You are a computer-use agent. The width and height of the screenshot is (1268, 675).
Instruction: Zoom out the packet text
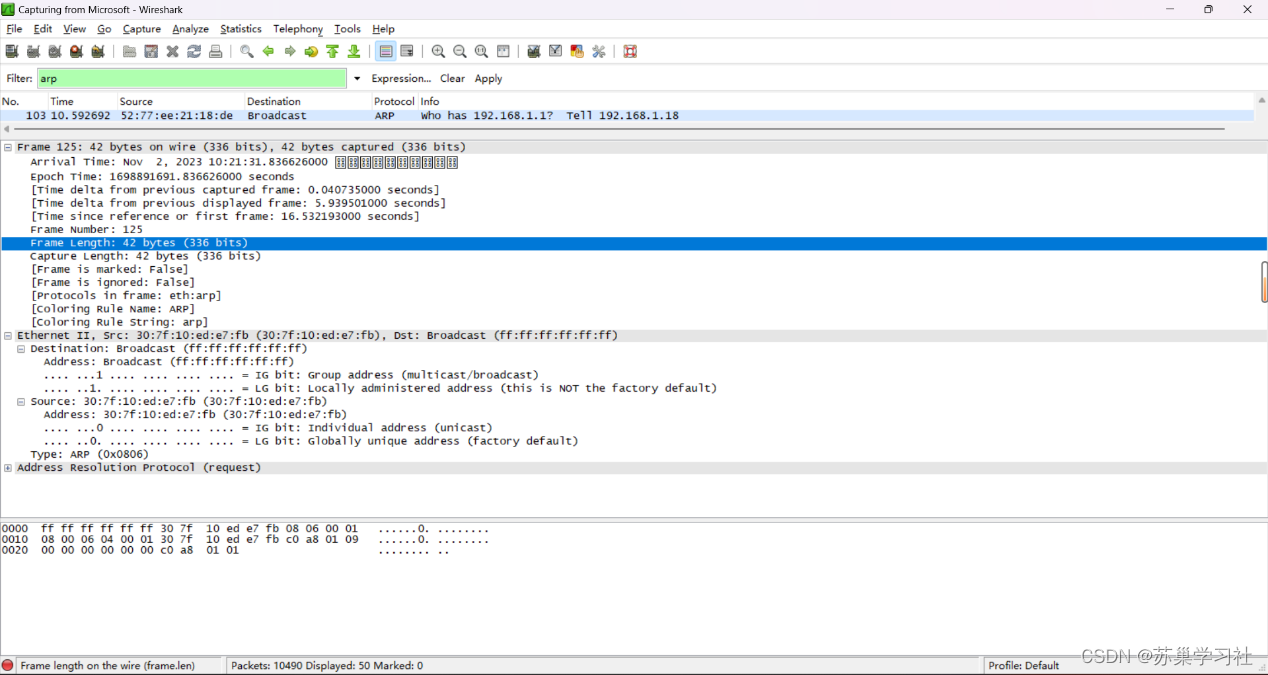(460, 51)
